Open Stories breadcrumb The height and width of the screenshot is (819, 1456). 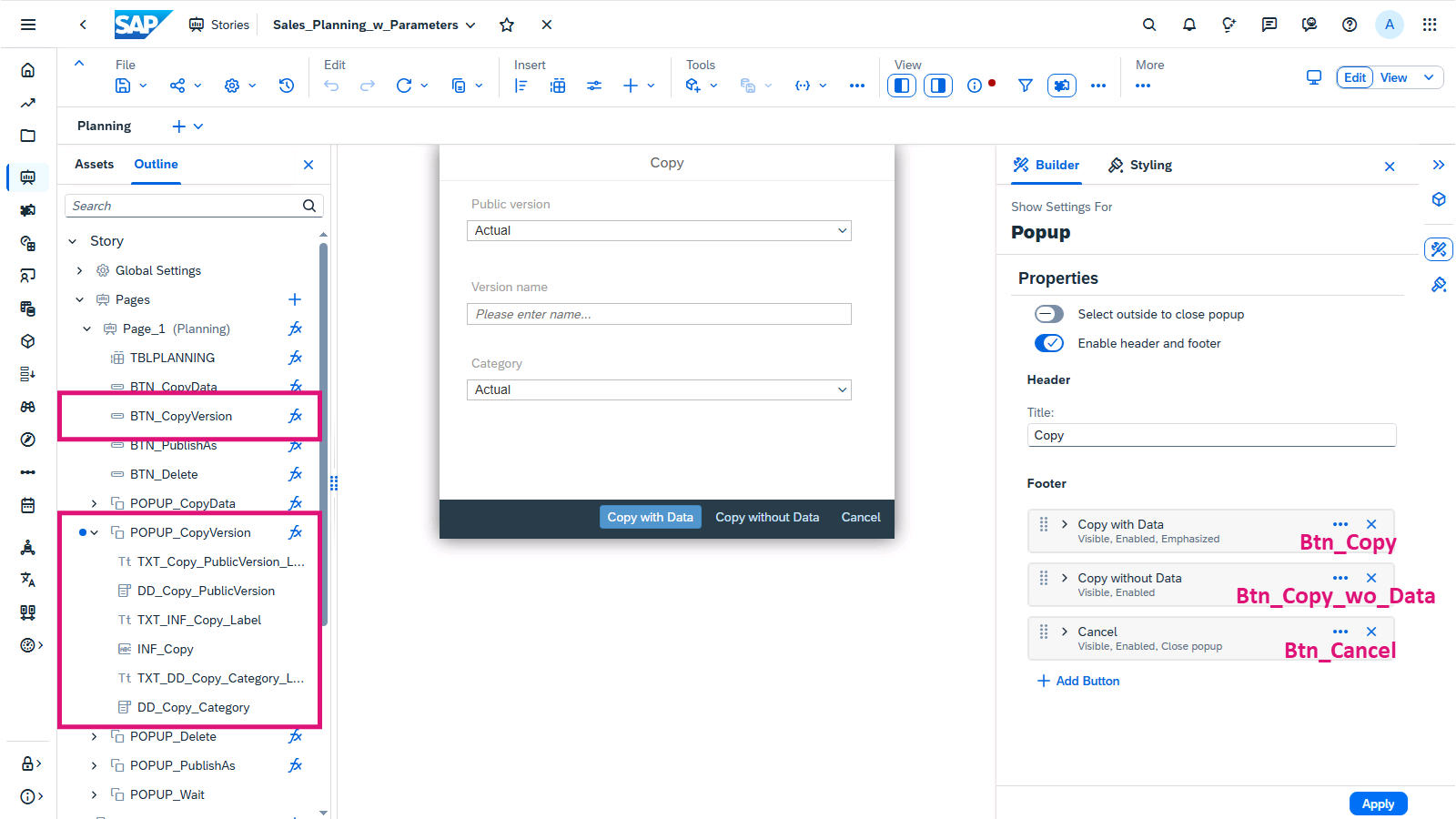218,25
